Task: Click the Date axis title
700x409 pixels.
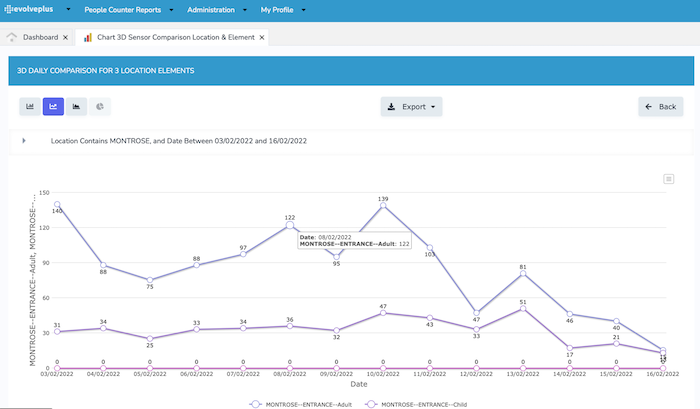Action: [359, 384]
